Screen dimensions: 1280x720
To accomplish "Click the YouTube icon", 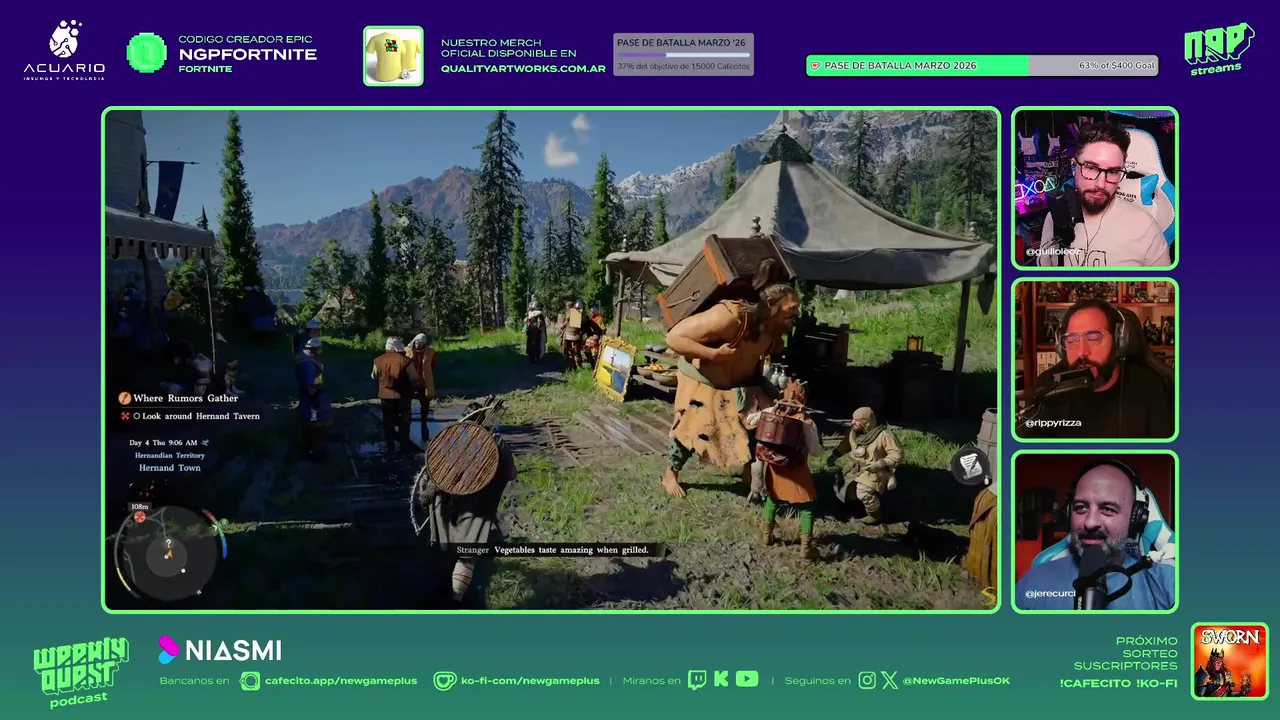I will [747, 679].
